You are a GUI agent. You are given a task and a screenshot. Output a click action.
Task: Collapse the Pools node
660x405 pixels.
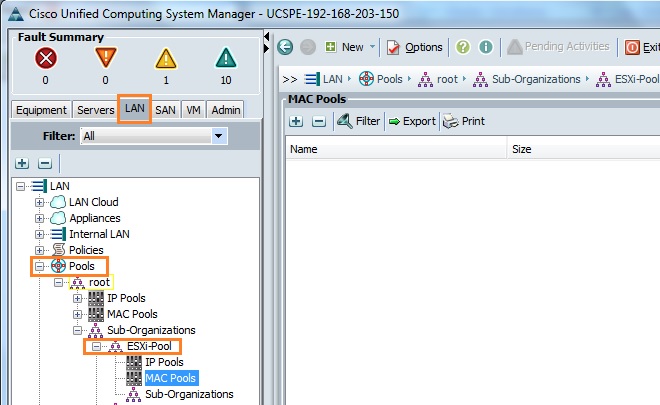click(x=39, y=266)
